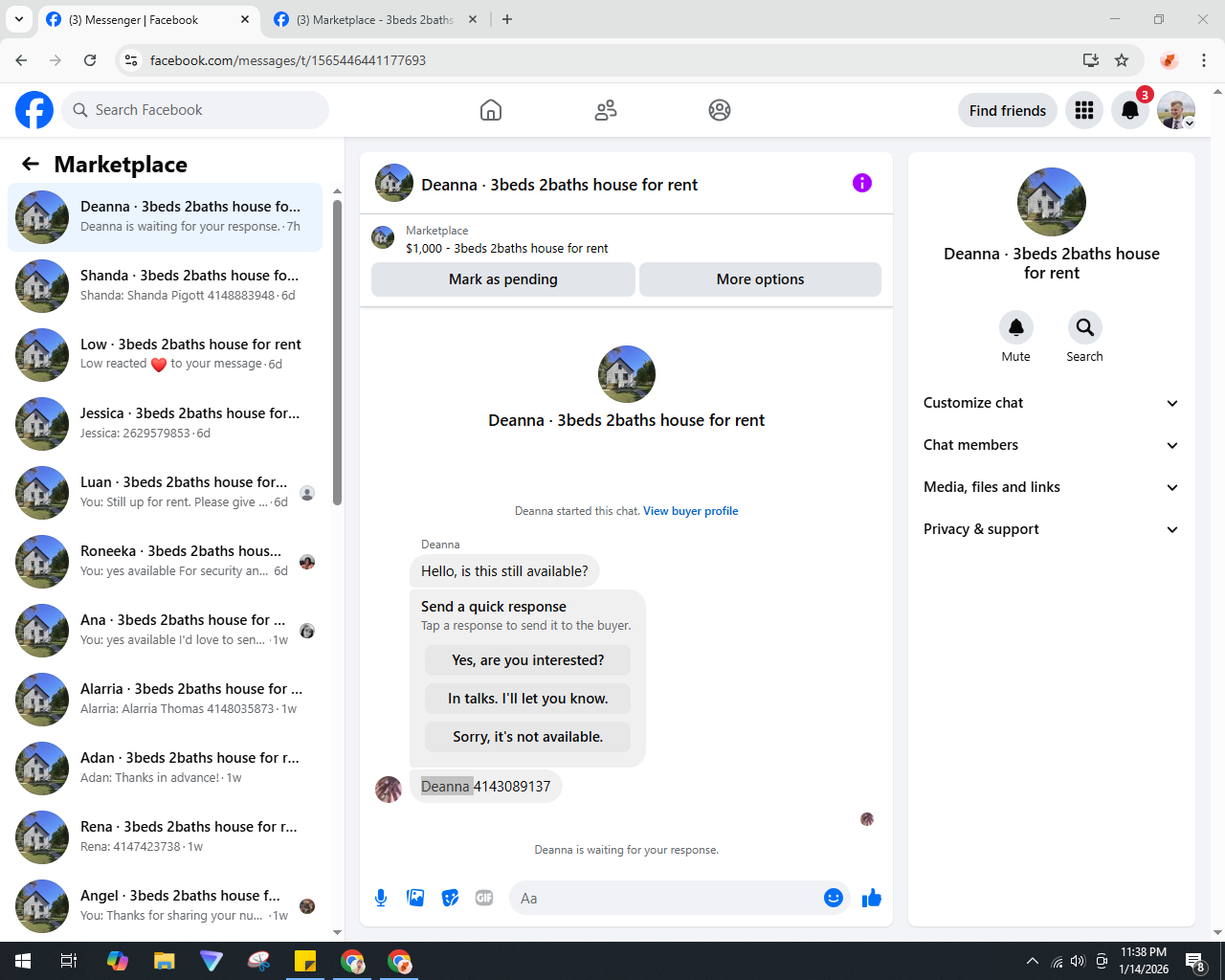Attach a file with the photo icon
1225x980 pixels.
tap(415, 898)
